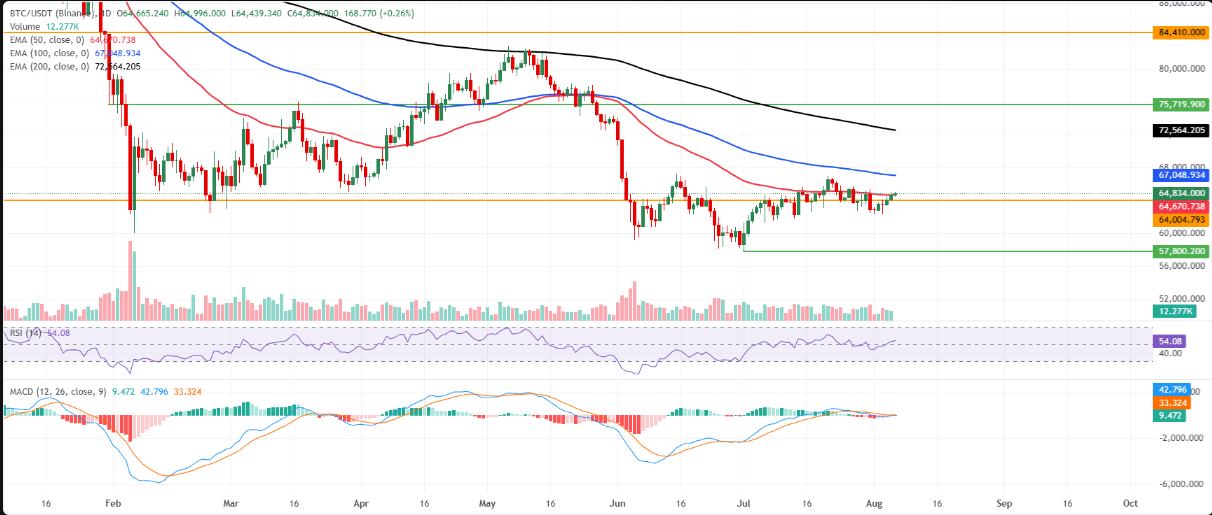The width and height of the screenshot is (1212, 515).
Task: Click the orange 84,410.000 price axis label
Action: tap(1180, 32)
